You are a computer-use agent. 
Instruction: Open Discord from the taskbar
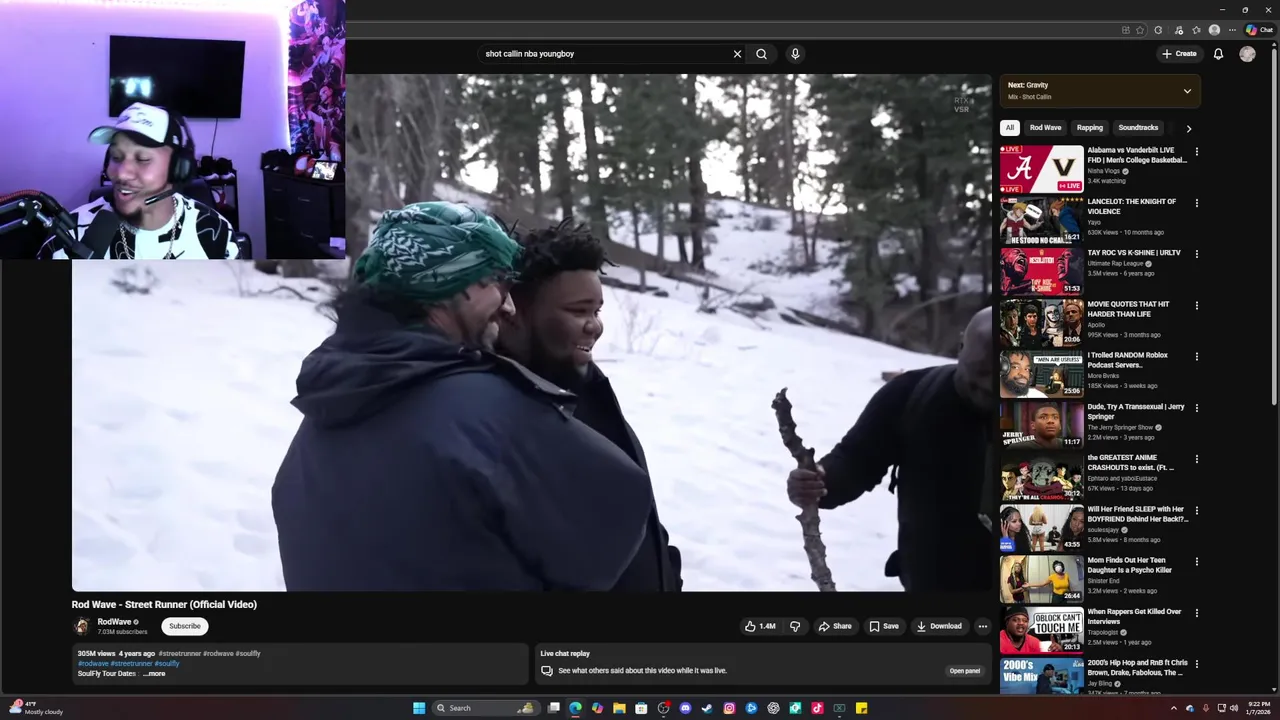coord(685,708)
